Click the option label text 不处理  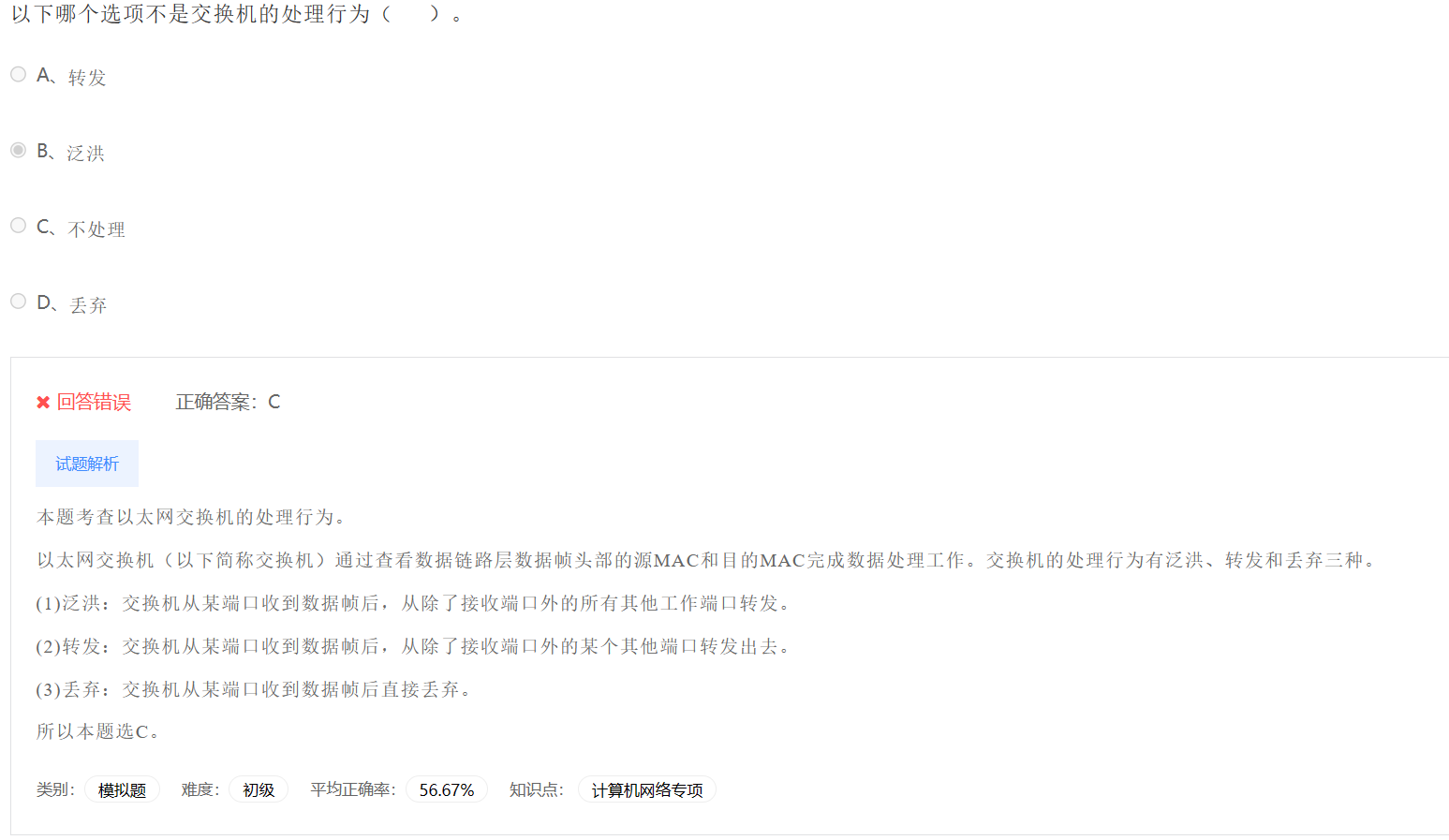pyautogui.click(x=96, y=229)
